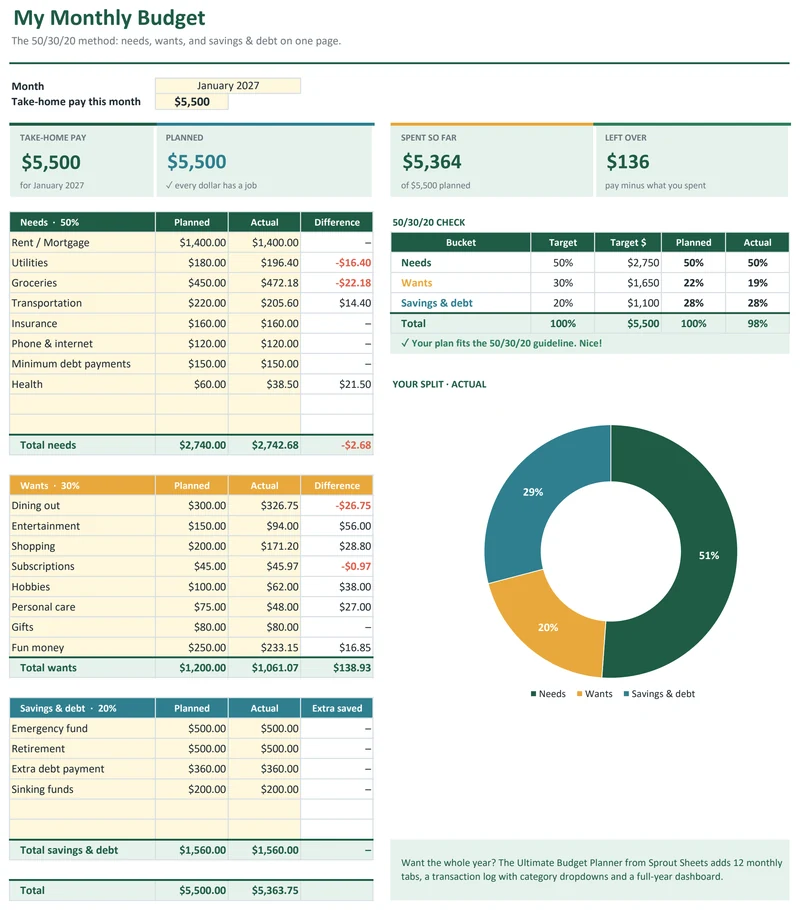Screen dimensions: 800x910
Task: Select Subscriptions difference -$0.97
Action: pyautogui.click(x=337, y=566)
